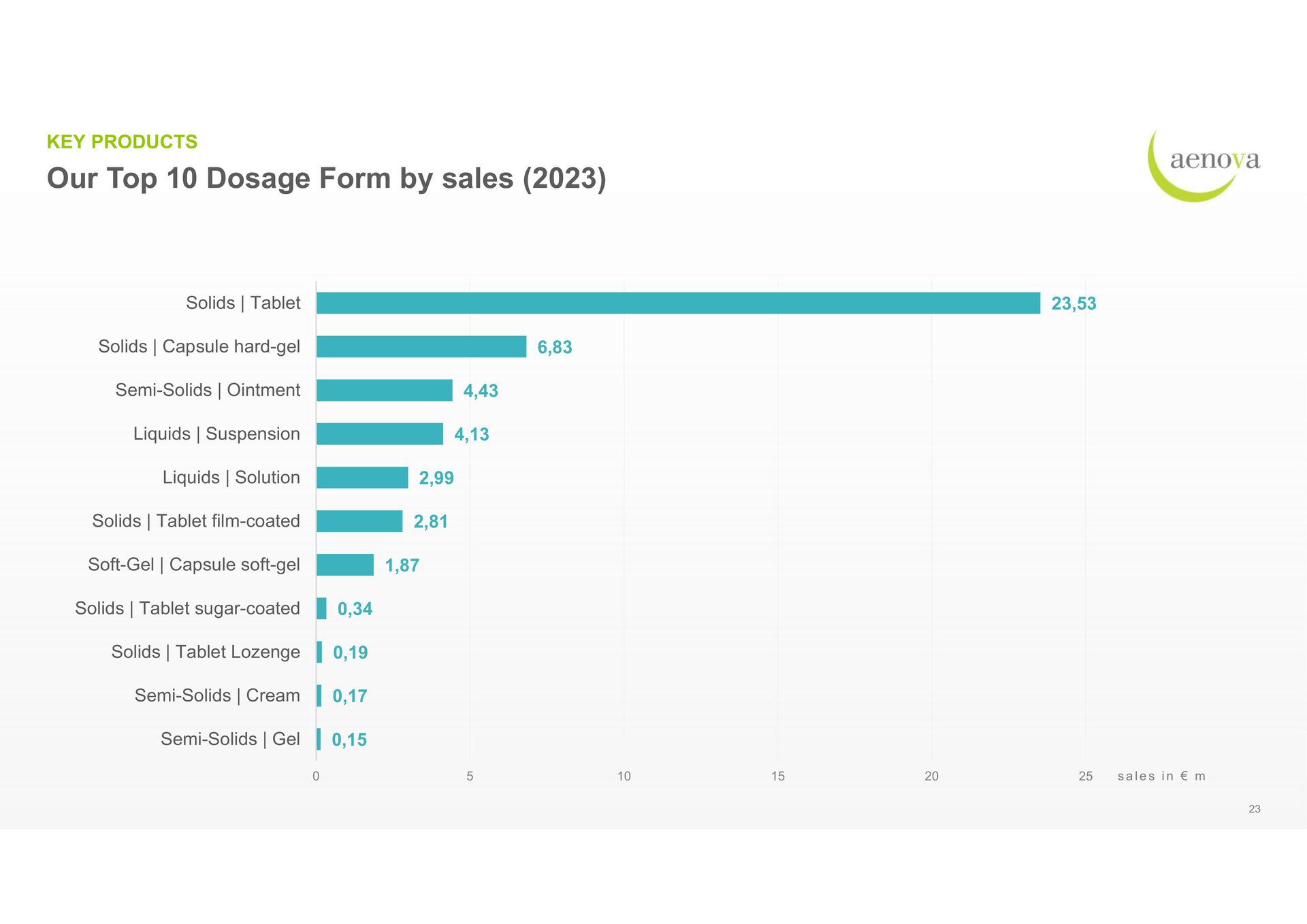Click the slide page number '23'
Image resolution: width=1307 pixels, height=924 pixels.
pos(1255,809)
